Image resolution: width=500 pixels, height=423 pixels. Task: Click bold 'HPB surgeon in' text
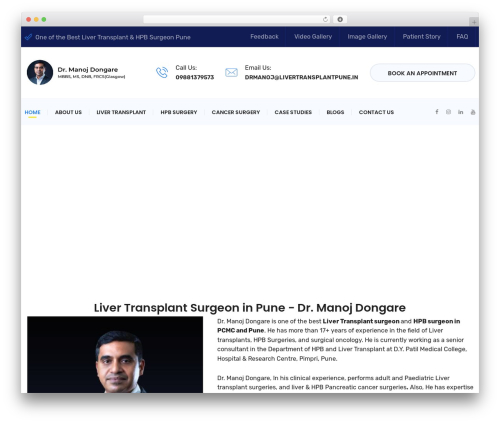(437, 321)
